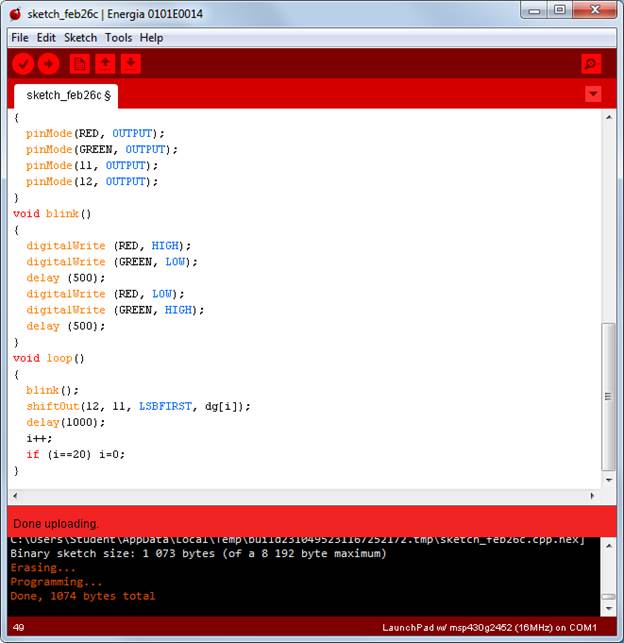Click the Energia app icon in title bar
624x643 pixels.
[x=16, y=14]
